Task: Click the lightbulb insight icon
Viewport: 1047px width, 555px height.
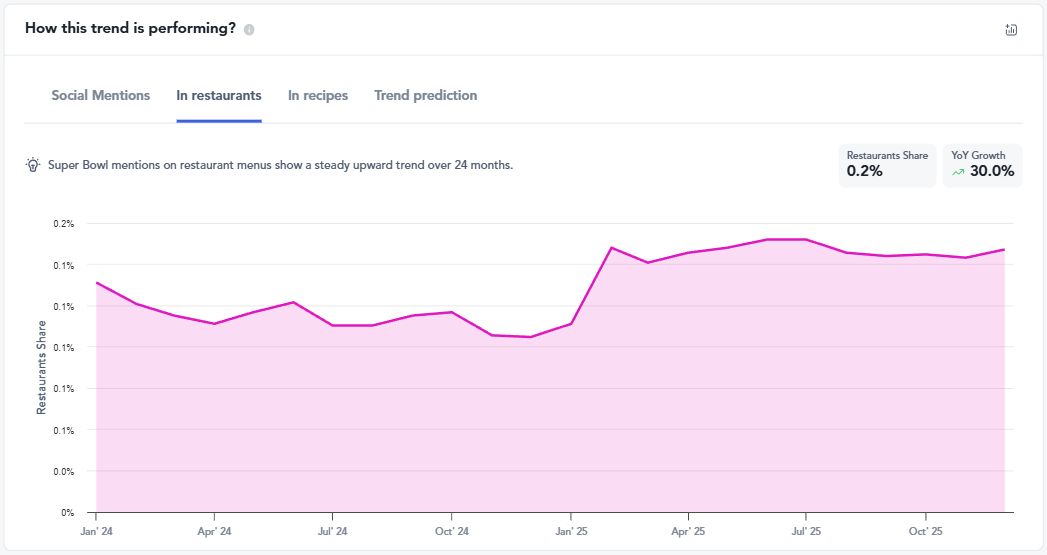Action: pos(33,165)
